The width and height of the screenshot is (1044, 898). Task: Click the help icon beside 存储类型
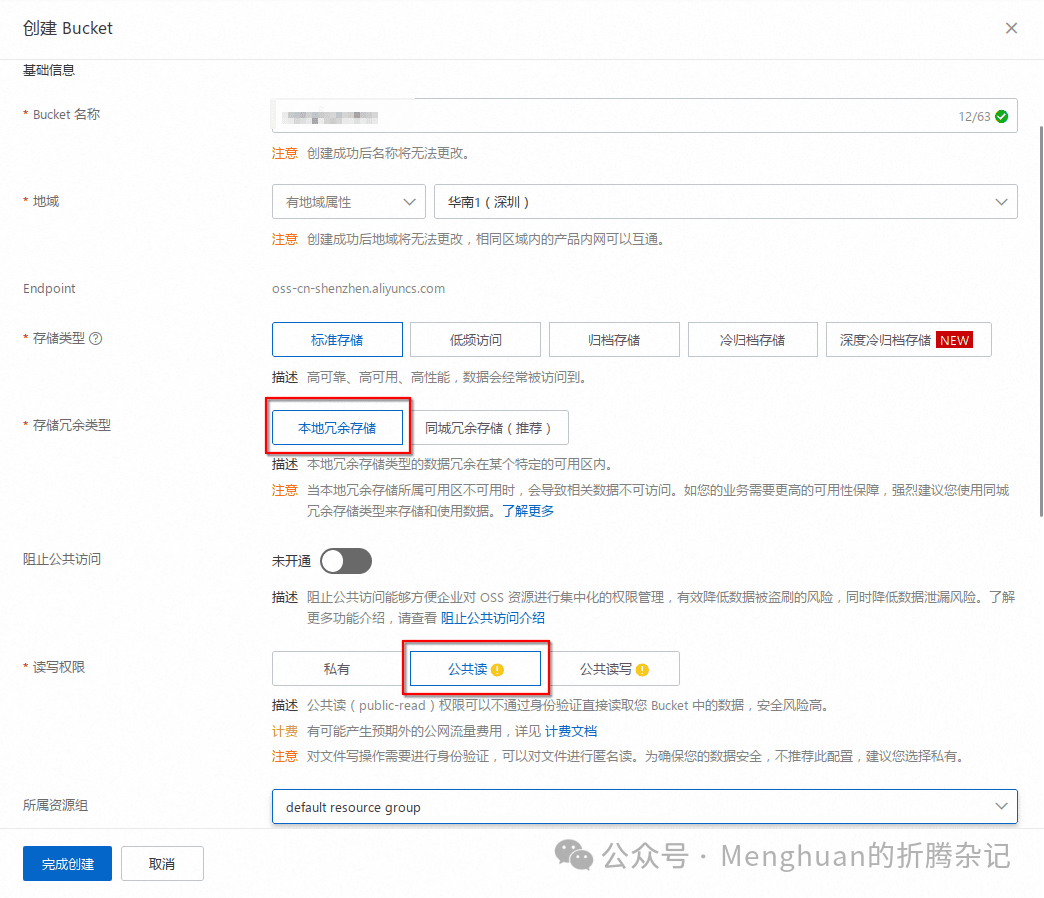point(96,338)
